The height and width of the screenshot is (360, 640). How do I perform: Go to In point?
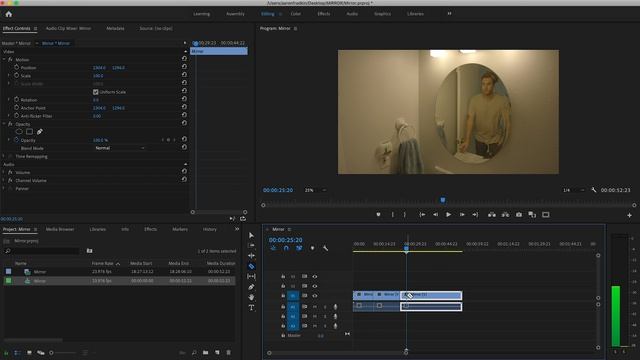click(422, 214)
